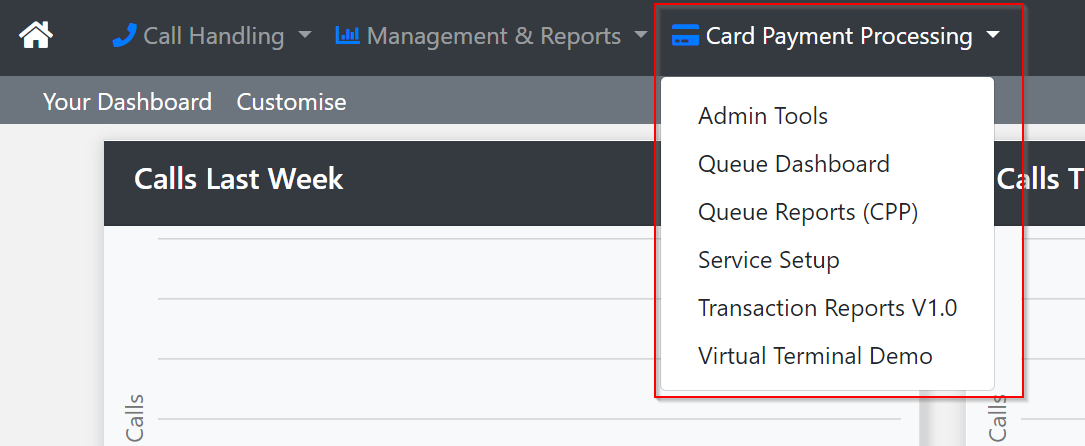Collapse the Card Payment Processing dropdown arrow
Viewport: 1085px width, 446px height.
pos(992,36)
